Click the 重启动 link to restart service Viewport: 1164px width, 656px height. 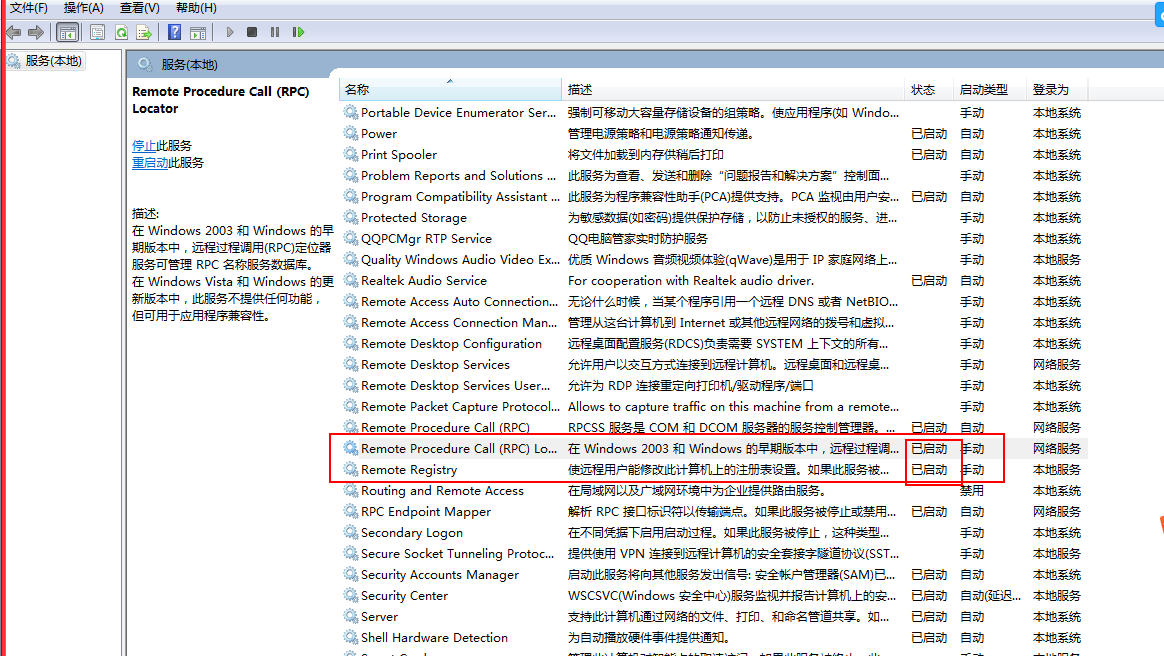150,163
